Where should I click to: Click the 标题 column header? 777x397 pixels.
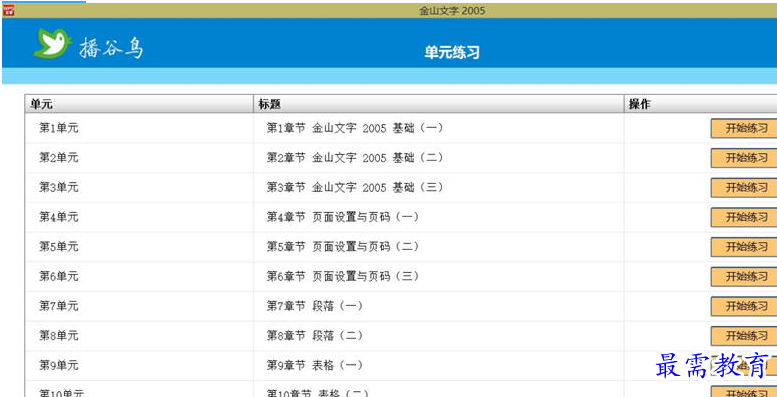coord(439,104)
